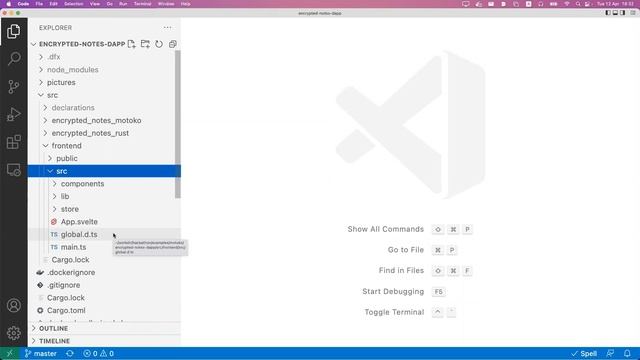The image size is (640, 360).
Task: Click the New Folder icon in Explorer
Action: 145,44
